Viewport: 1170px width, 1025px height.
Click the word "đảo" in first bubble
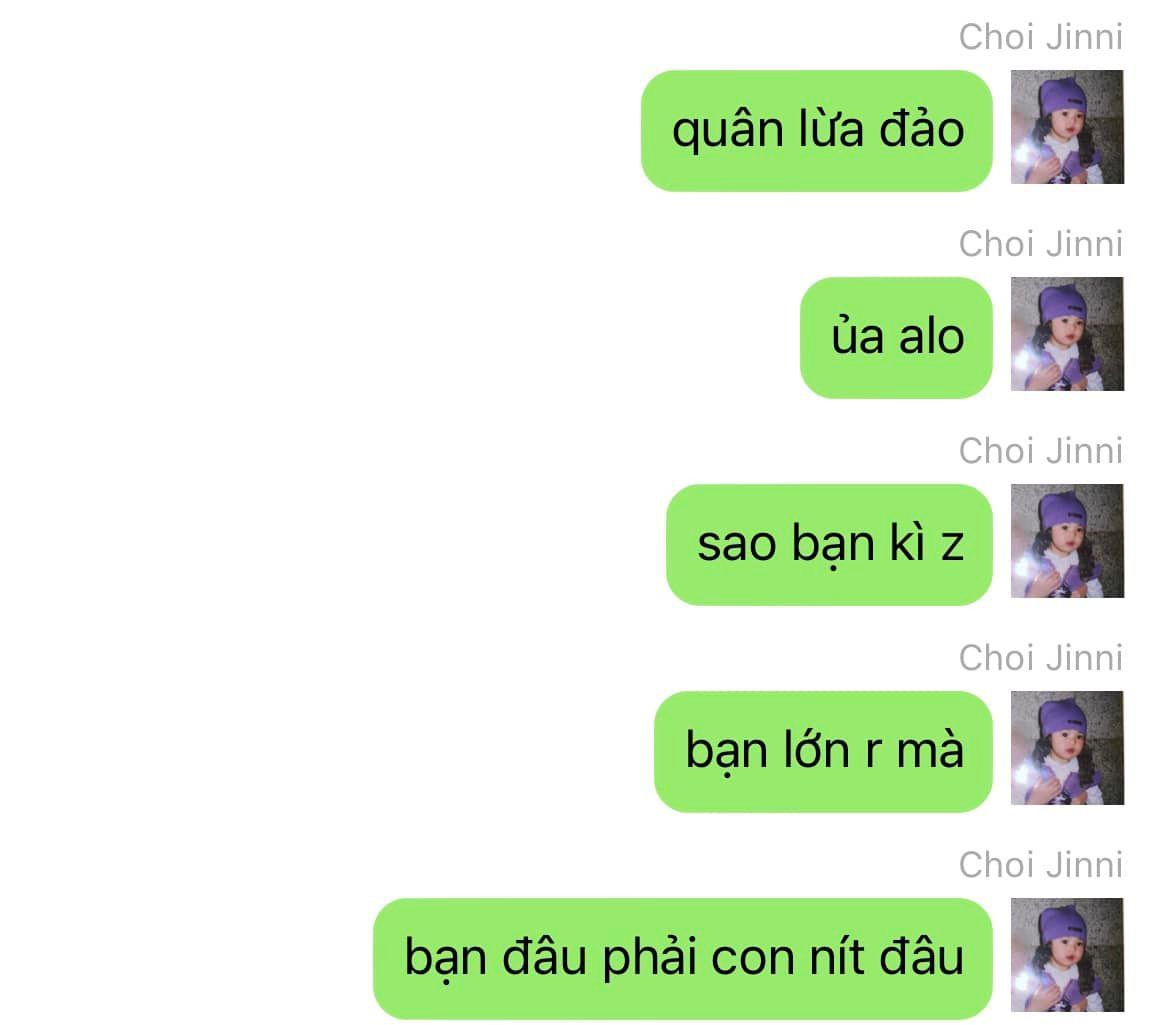[x=922, y=127]
